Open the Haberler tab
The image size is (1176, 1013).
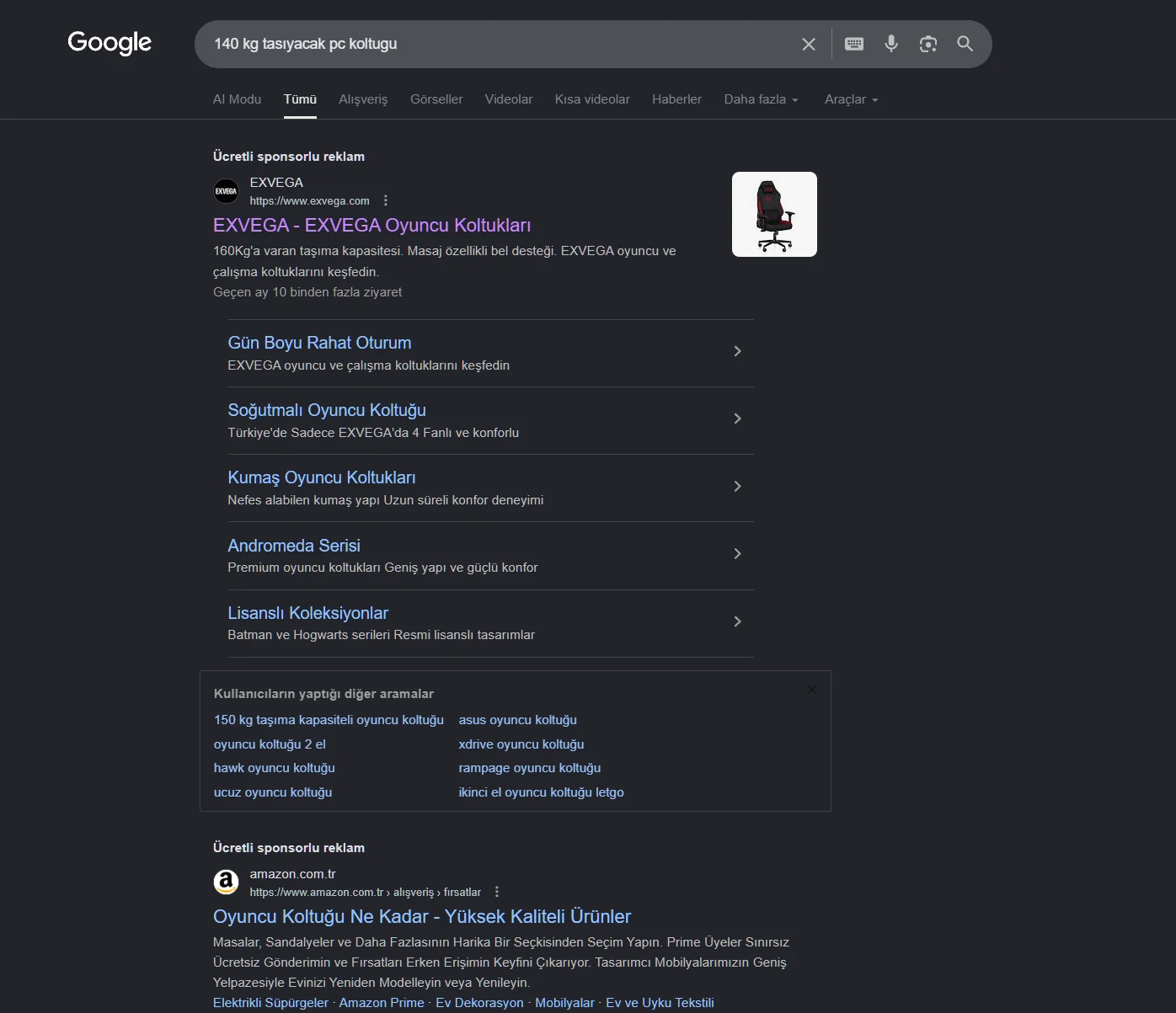[676, 99]
